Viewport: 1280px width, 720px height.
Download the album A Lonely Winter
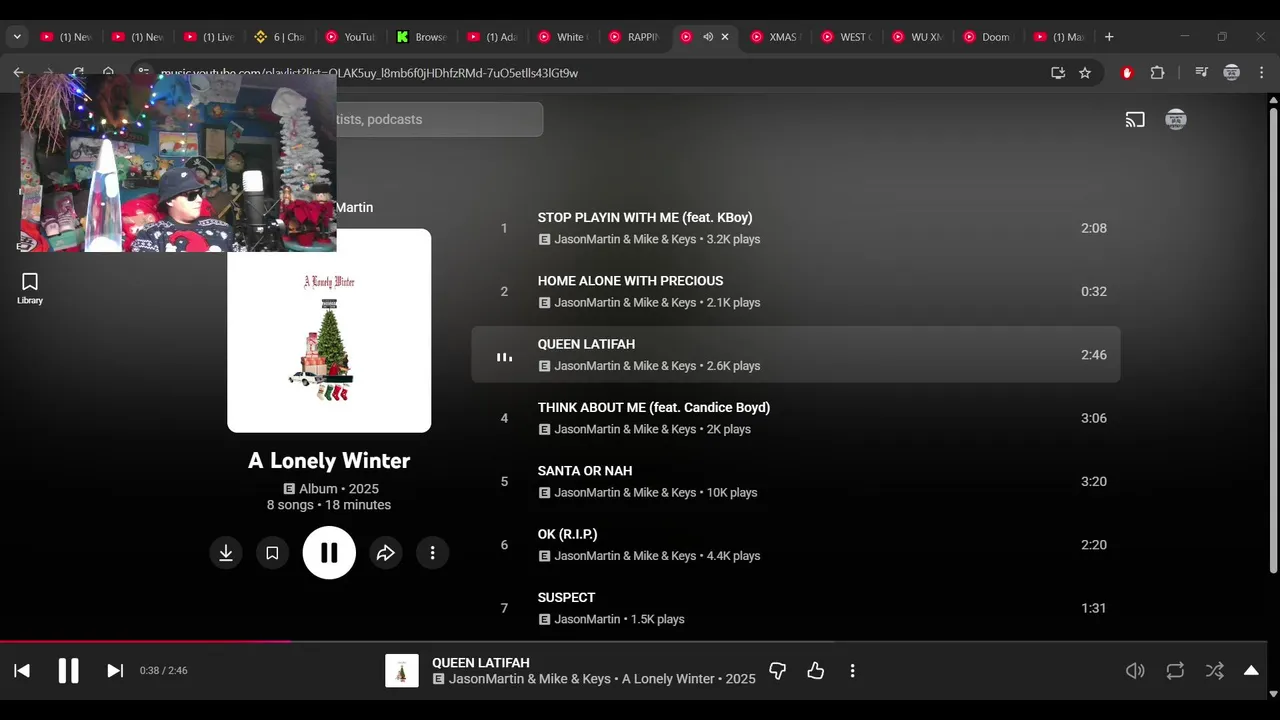click(x=226, y=553)
